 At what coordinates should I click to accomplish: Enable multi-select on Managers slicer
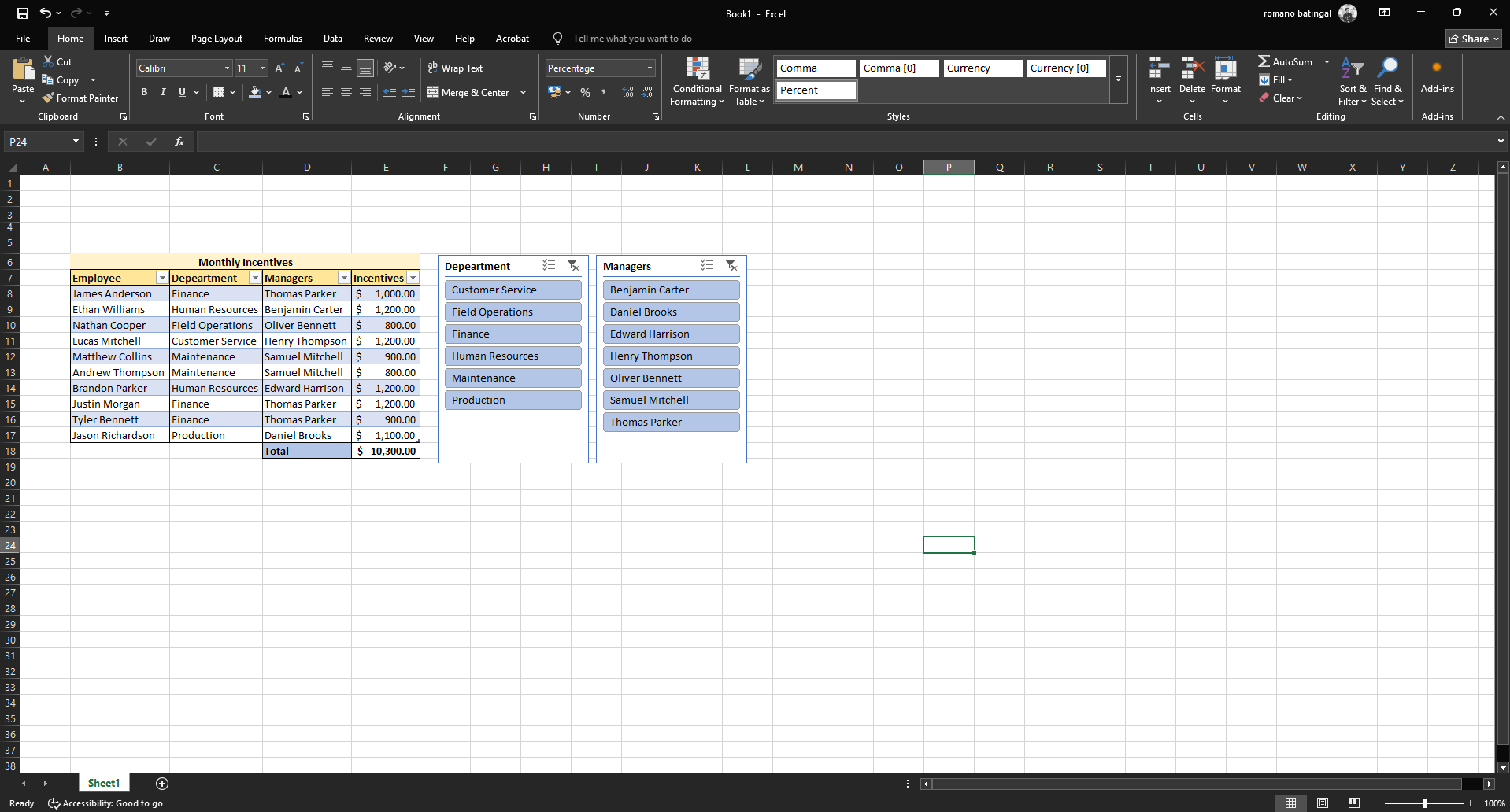(707, 266)
